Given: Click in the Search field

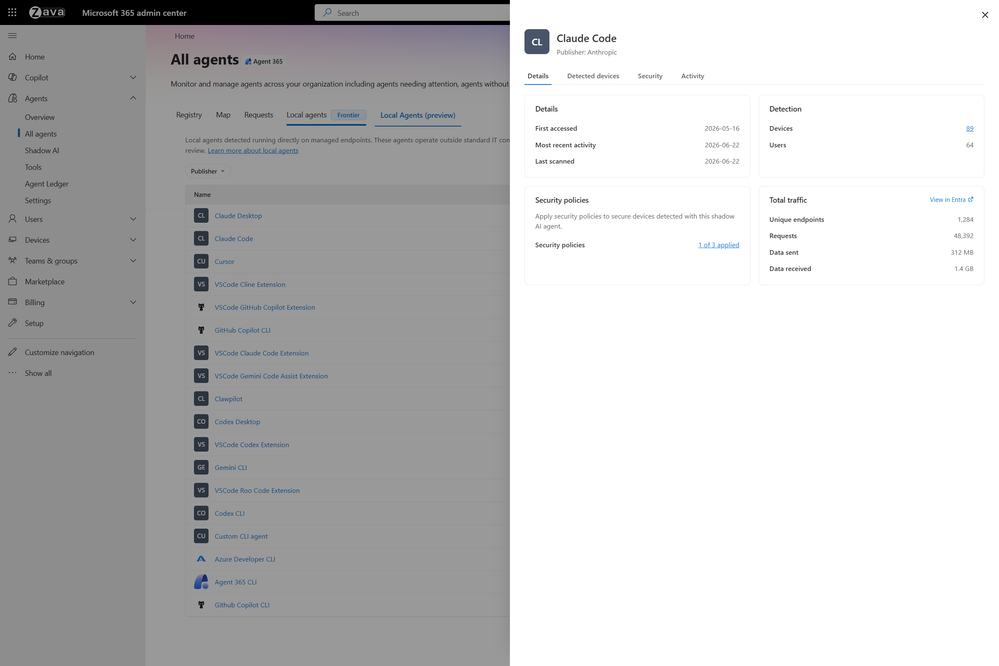Looking at the screenshot, I should click(x=412, y=12).
